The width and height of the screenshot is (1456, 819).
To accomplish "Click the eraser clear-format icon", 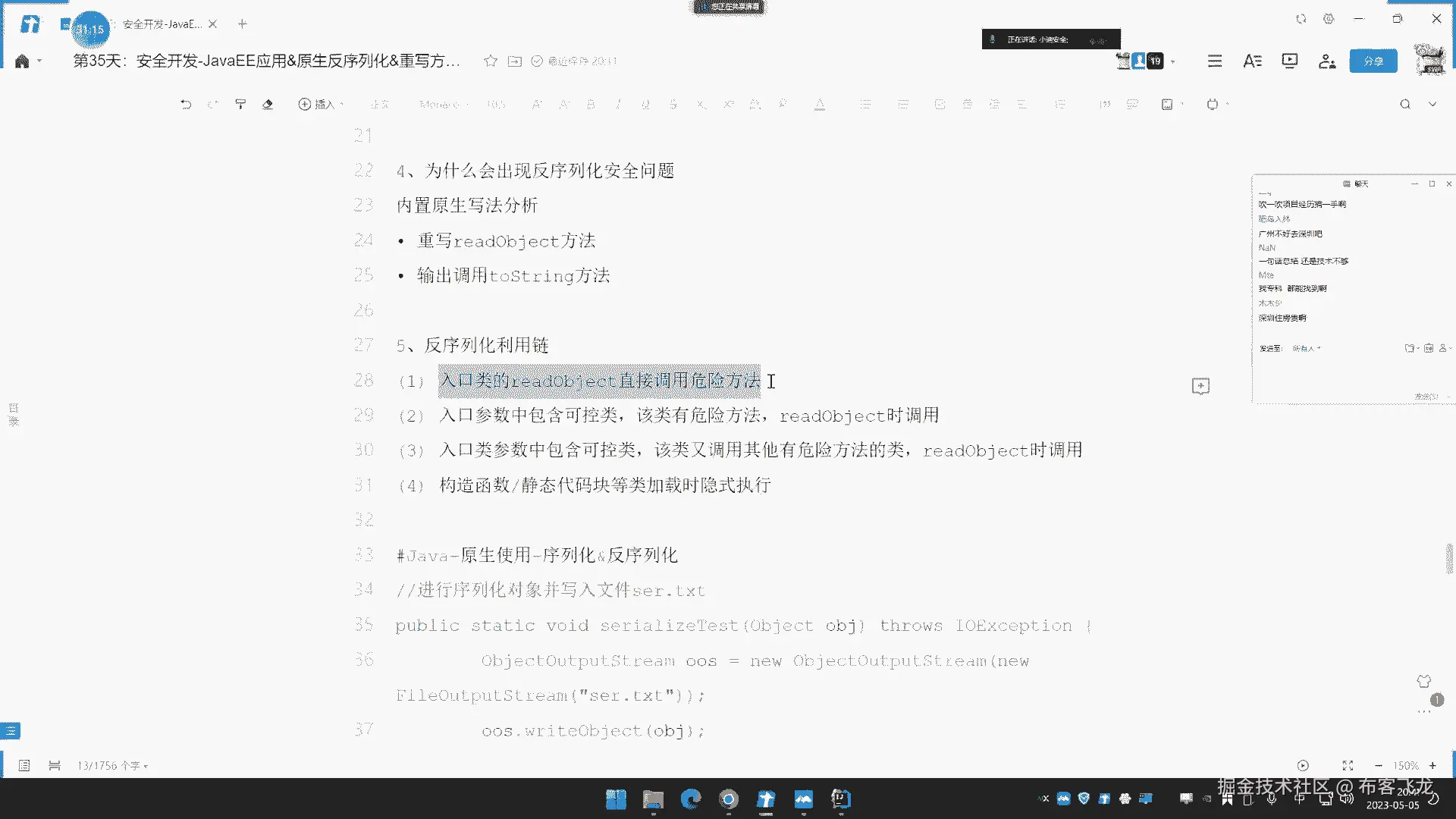I will pyautogui.click(x=268, y=105).
